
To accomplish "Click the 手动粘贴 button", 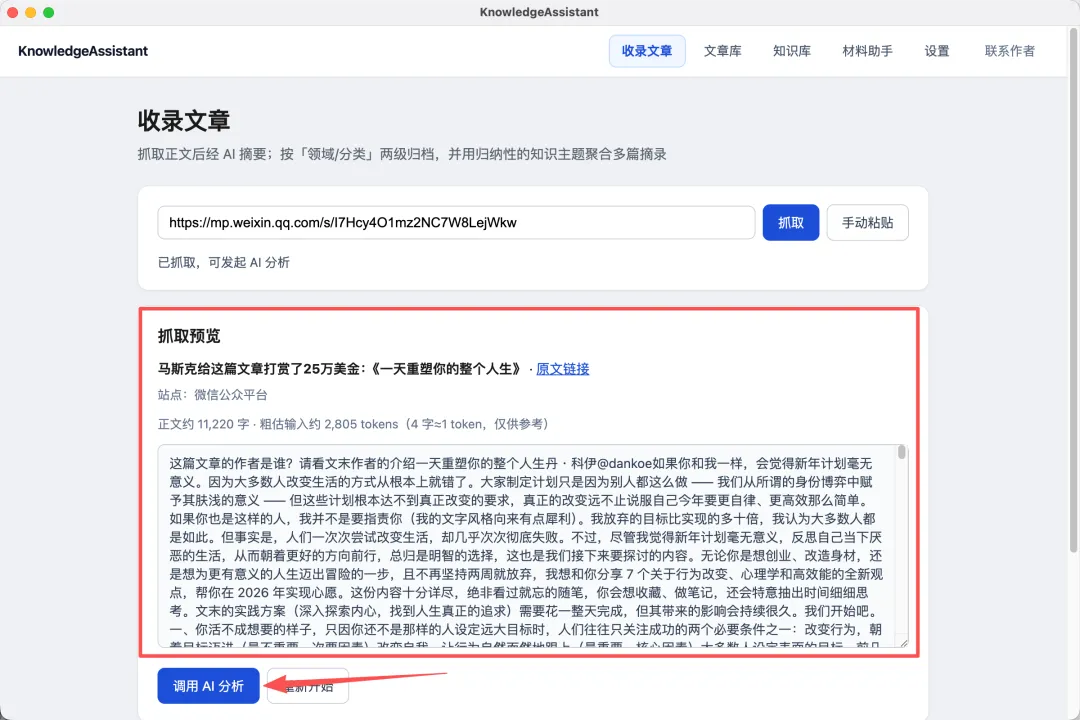I will [867, 223].
